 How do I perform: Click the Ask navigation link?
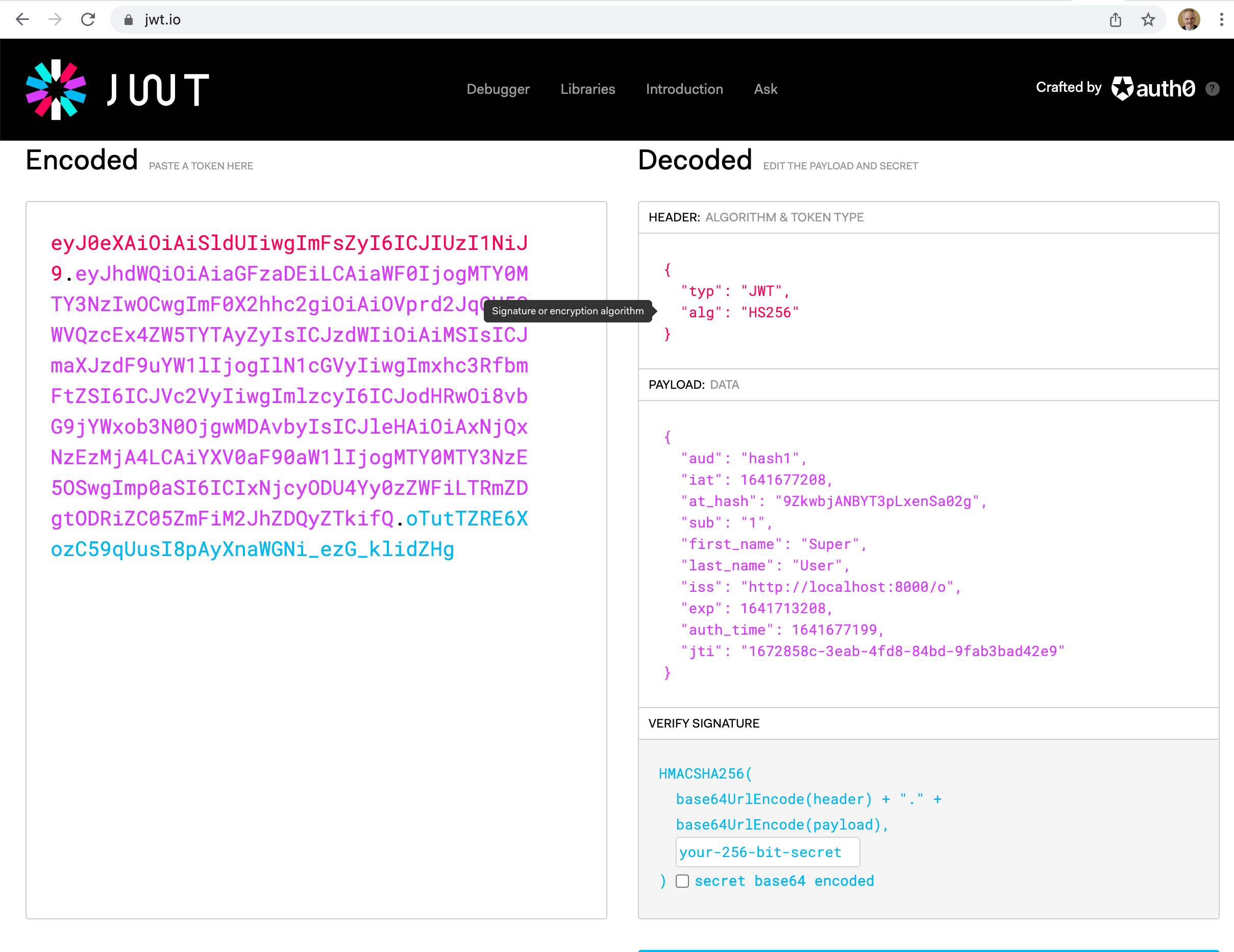767,88
